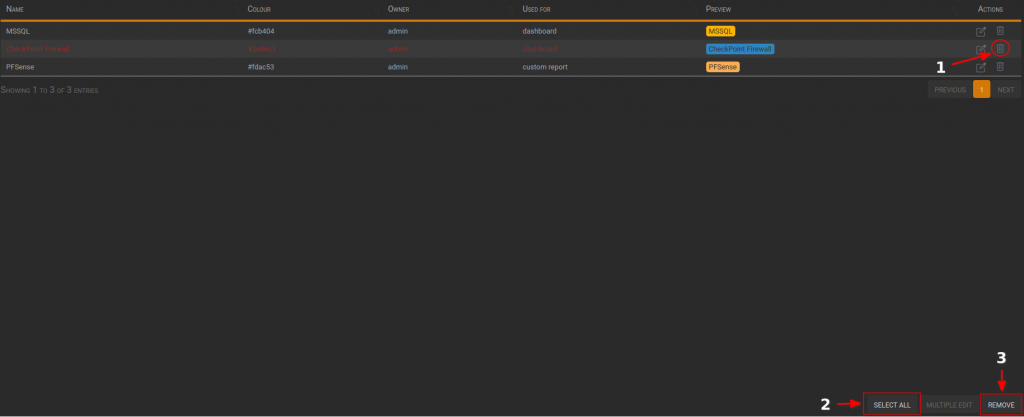
Task: Sort table by Colour column
Action: coord(259,9)
